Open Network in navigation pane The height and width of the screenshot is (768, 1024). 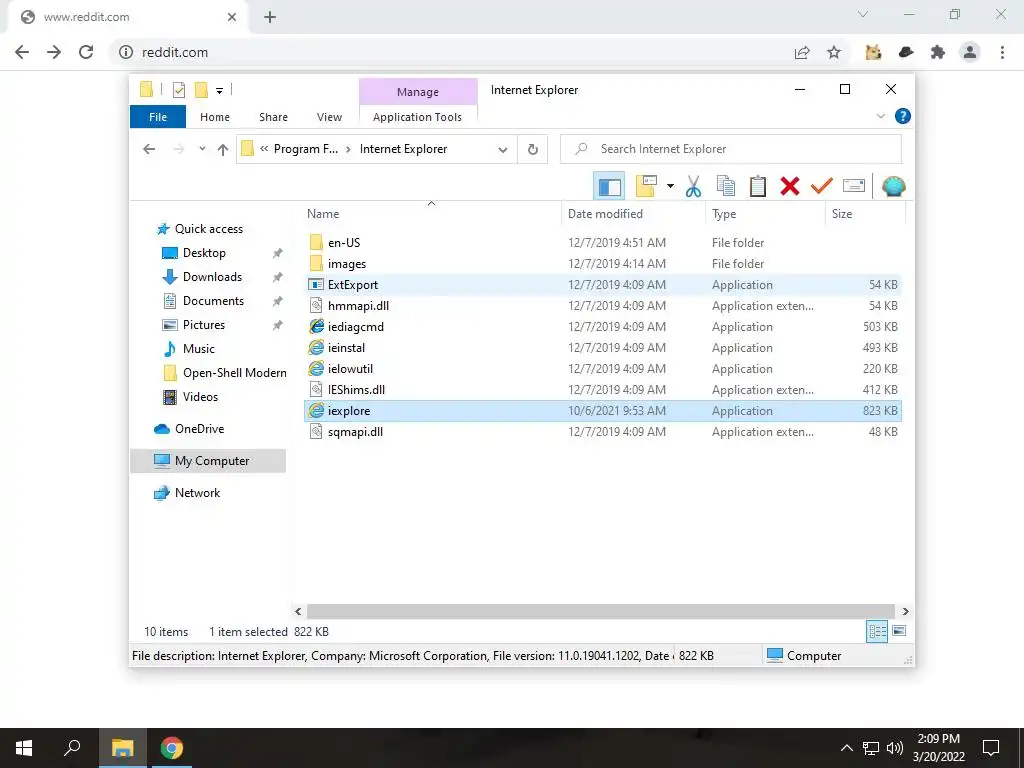pos(197,493)
